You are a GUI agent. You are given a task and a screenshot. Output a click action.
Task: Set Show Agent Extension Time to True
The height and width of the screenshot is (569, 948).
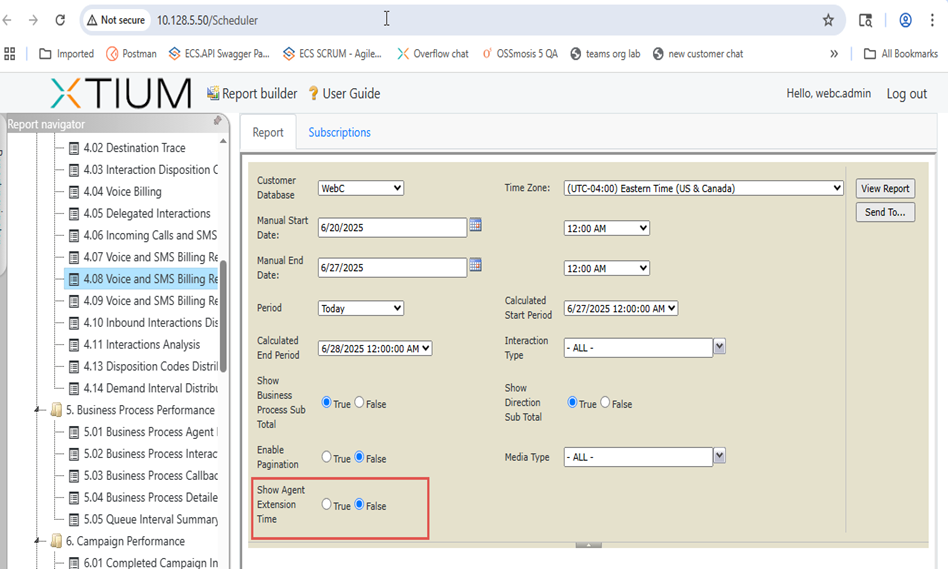pyautogui.click(x=326, y=505)
